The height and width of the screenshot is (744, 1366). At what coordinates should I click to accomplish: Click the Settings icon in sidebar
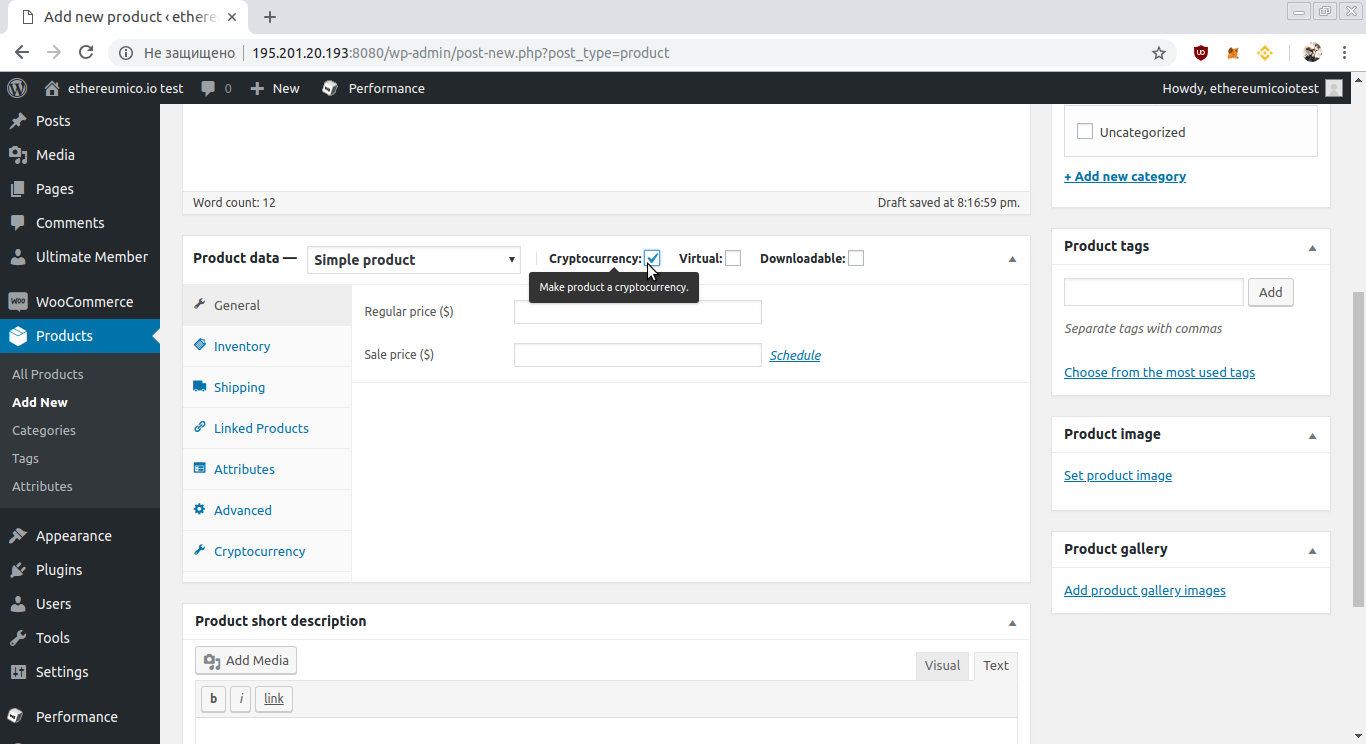click(17, 672)
